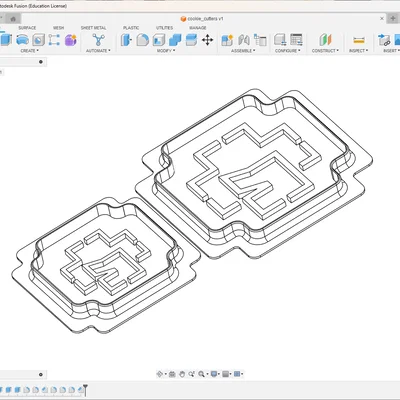Open the Viewports dropdown arrow

pos(242,374)
